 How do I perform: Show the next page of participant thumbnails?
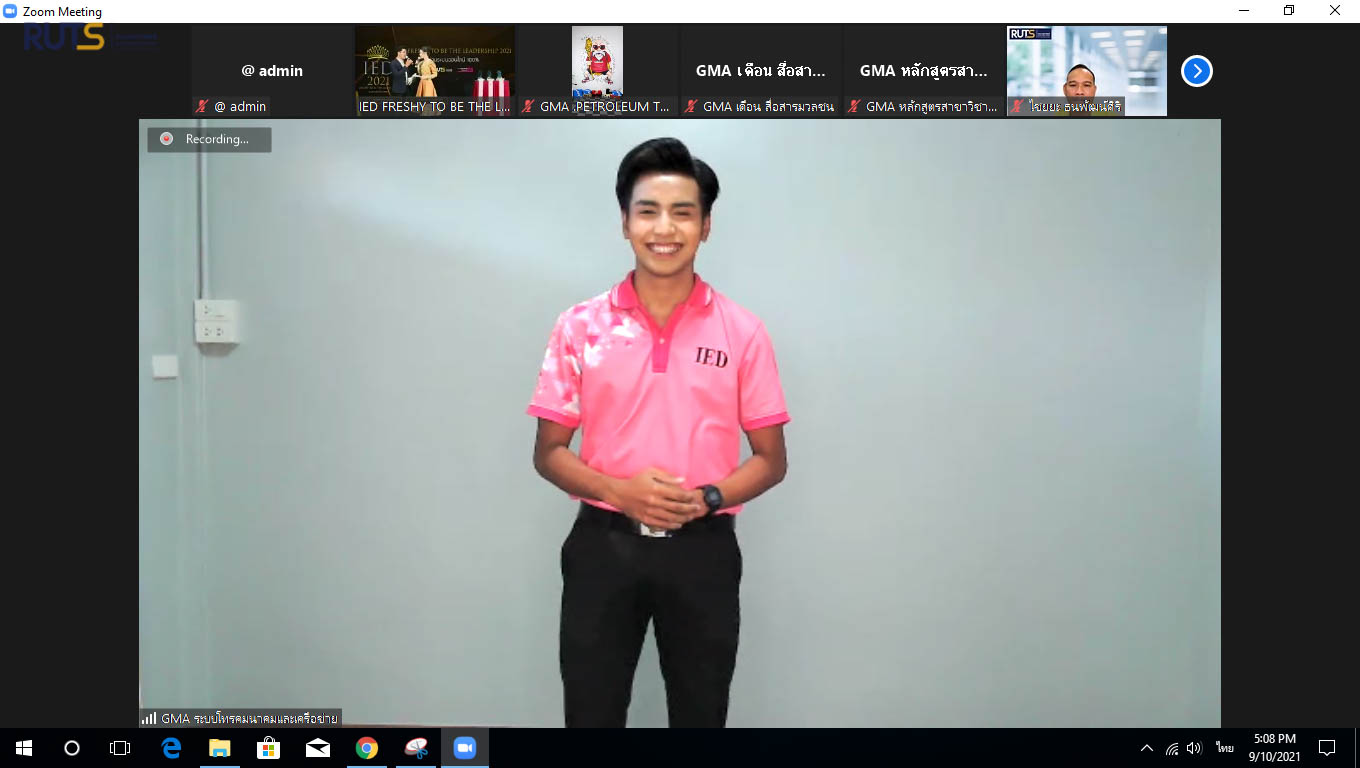click(1196, 71)
